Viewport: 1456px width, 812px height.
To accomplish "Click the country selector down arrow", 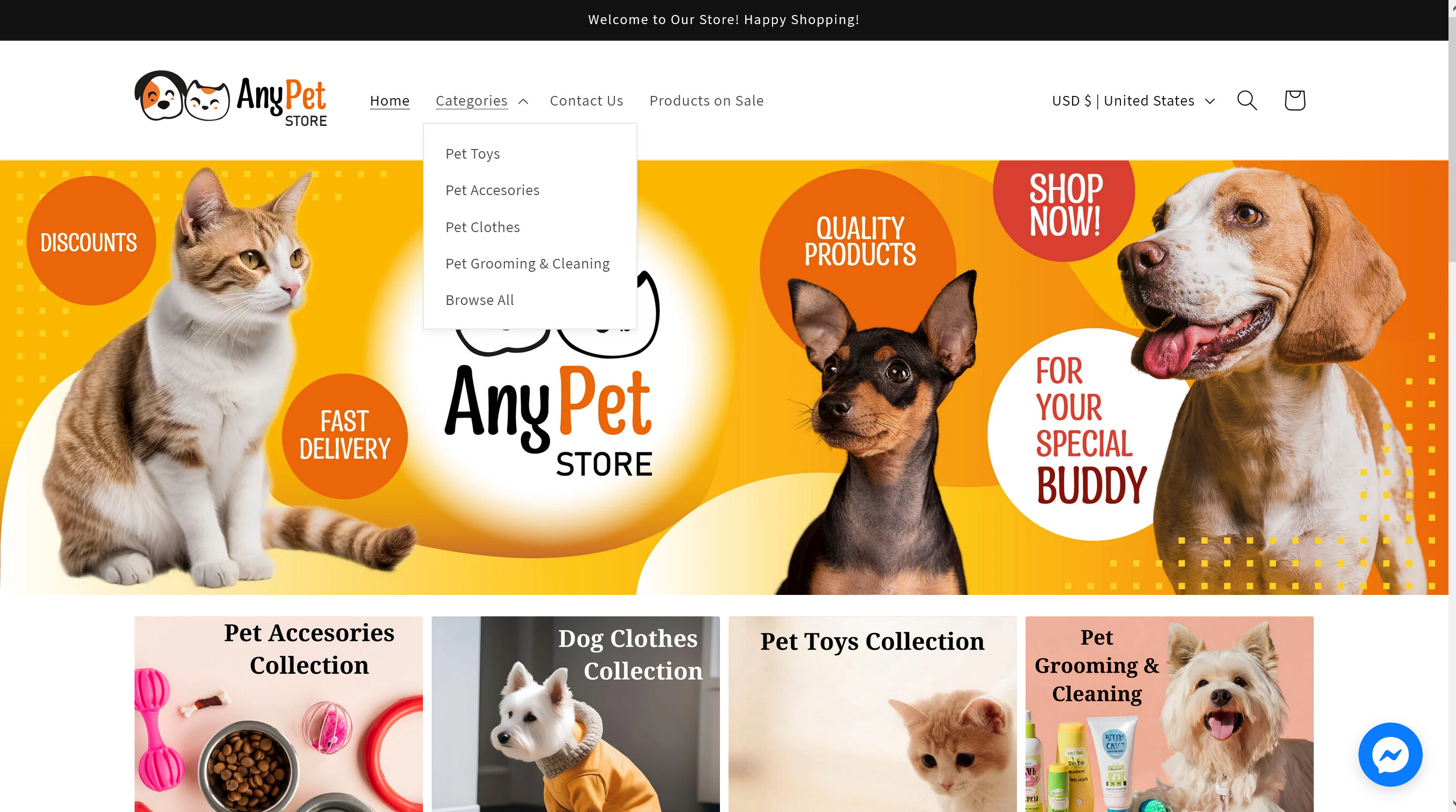I will pyautogui.click(x=1209, y=101).
